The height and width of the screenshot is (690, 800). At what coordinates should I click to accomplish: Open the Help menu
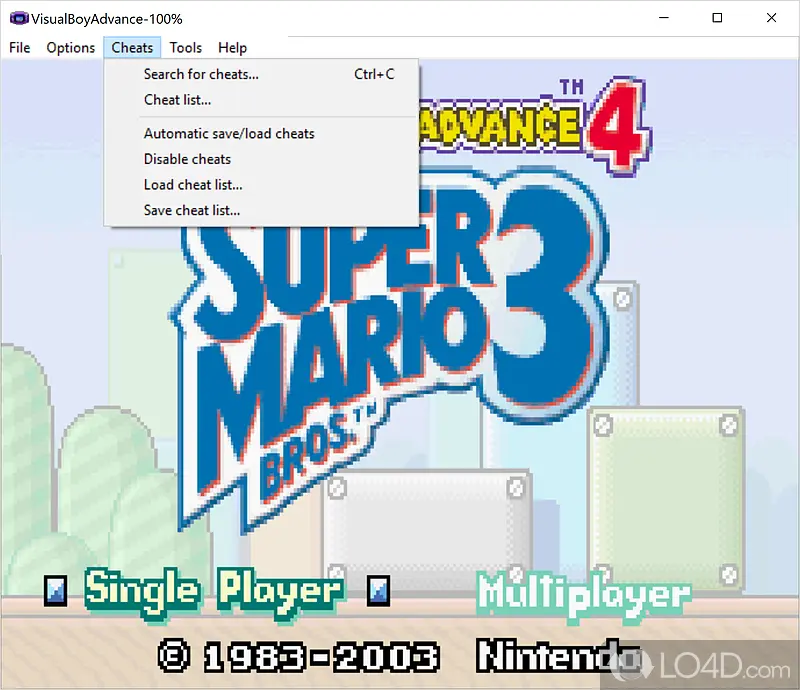(232, 47)
